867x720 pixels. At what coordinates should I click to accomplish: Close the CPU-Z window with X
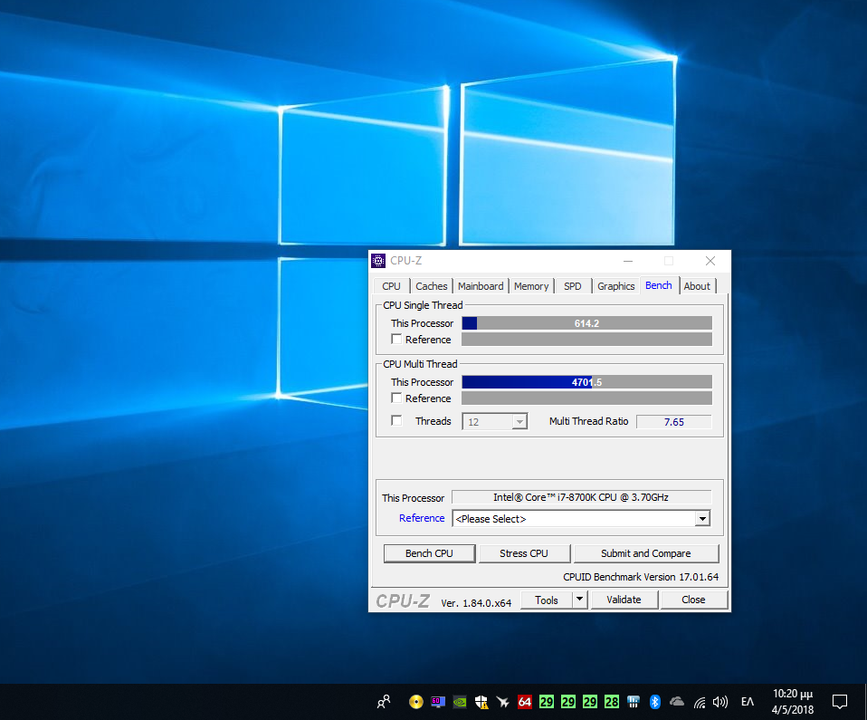coord(711,260)
